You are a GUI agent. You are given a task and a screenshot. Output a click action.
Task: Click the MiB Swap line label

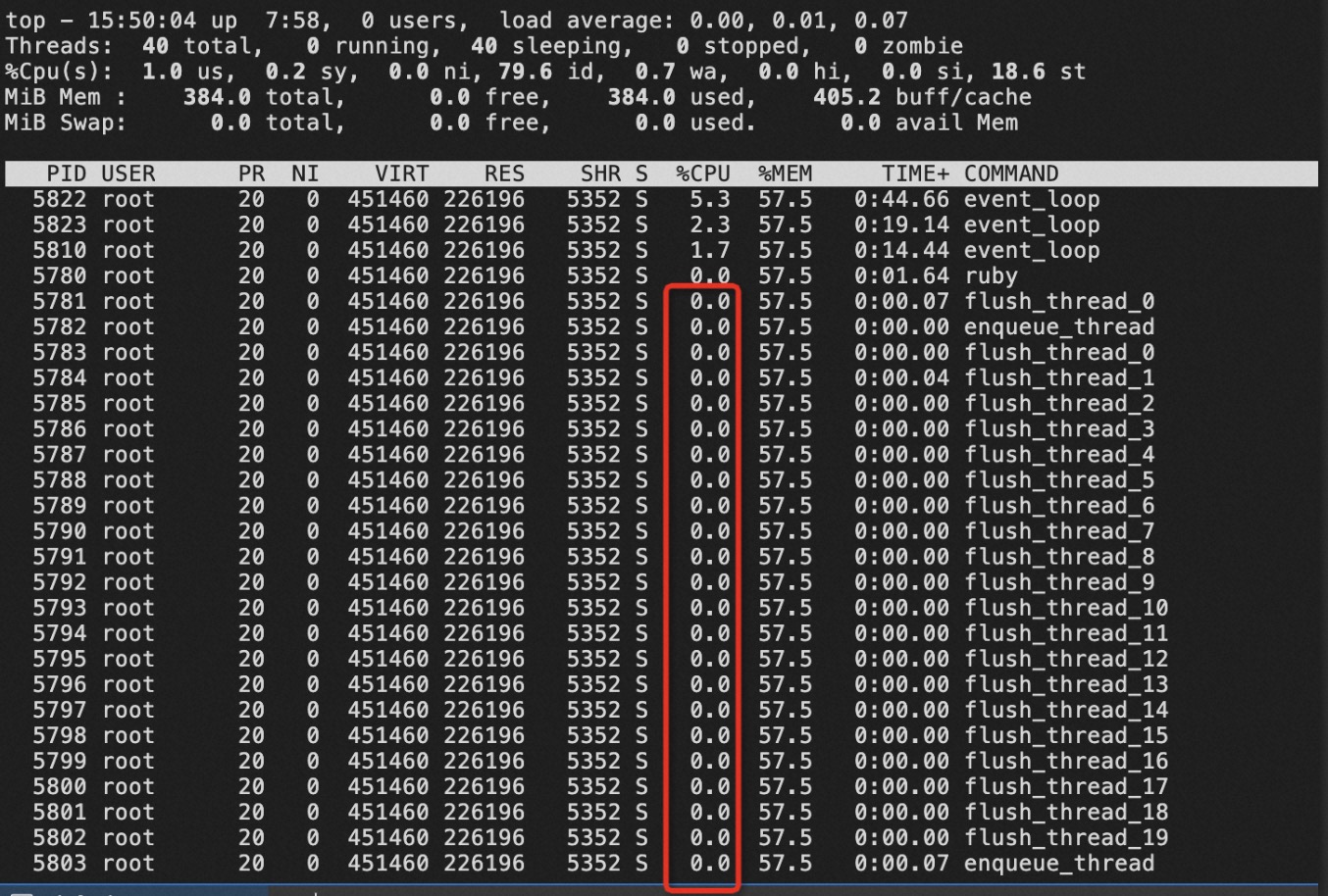point(66,123)
